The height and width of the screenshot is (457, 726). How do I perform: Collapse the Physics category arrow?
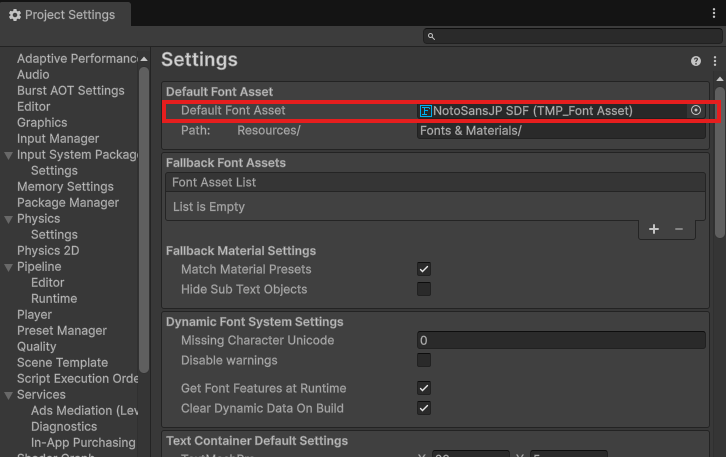[x=8, y=219]
